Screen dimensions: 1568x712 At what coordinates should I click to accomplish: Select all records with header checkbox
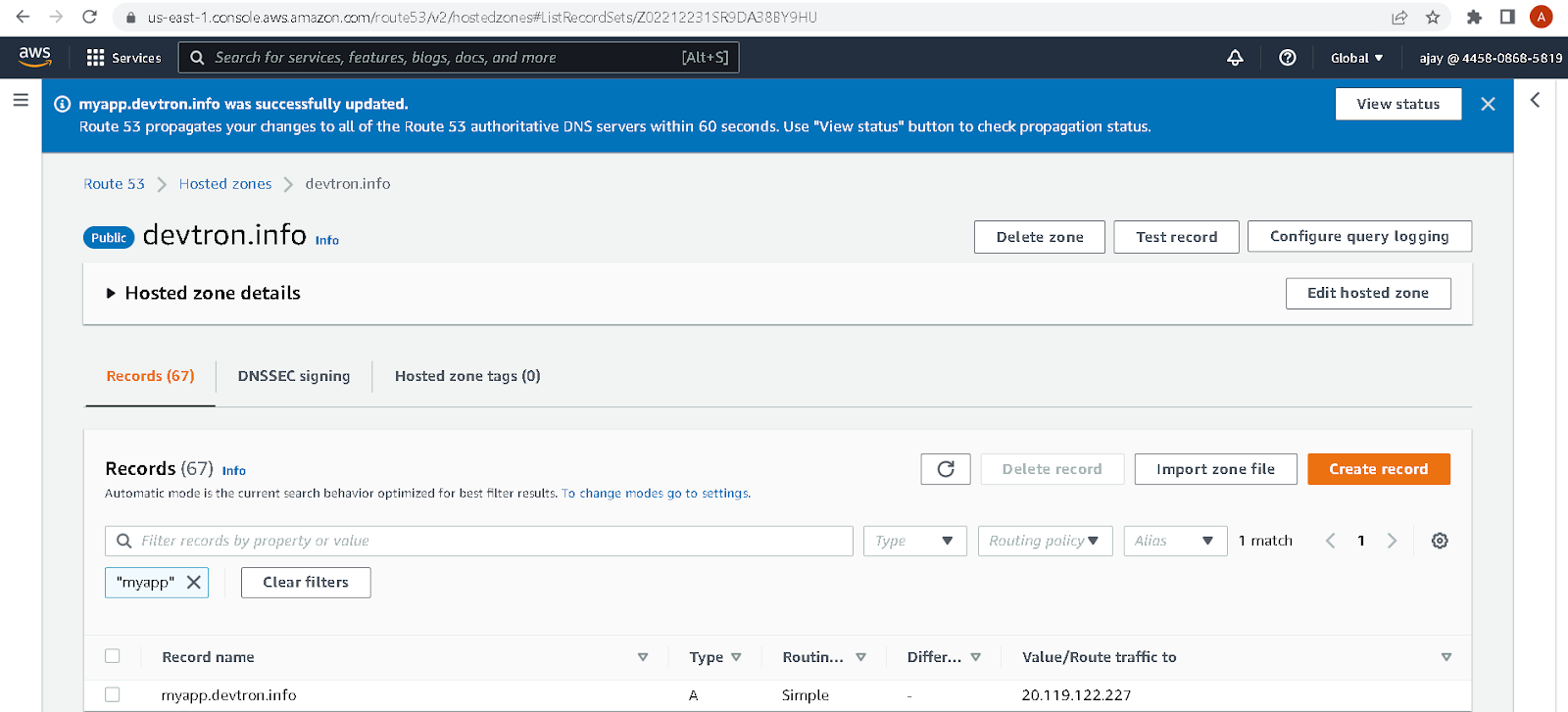click(x=113, y=656)
